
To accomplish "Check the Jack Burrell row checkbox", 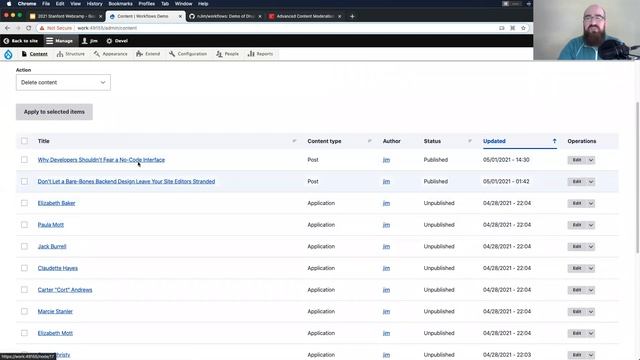I will click(24, 247).
